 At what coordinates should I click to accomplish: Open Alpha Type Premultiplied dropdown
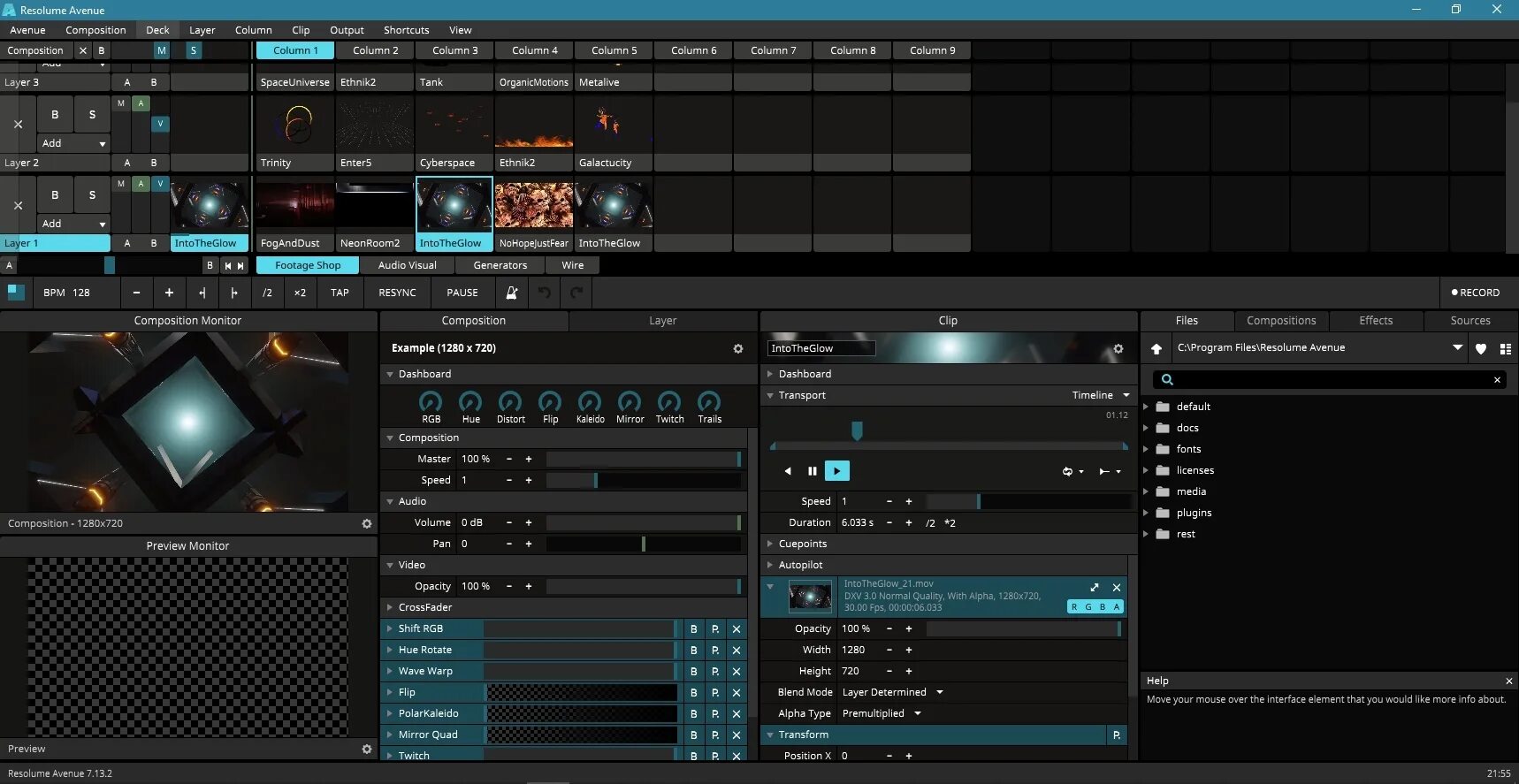pos(882,713)
